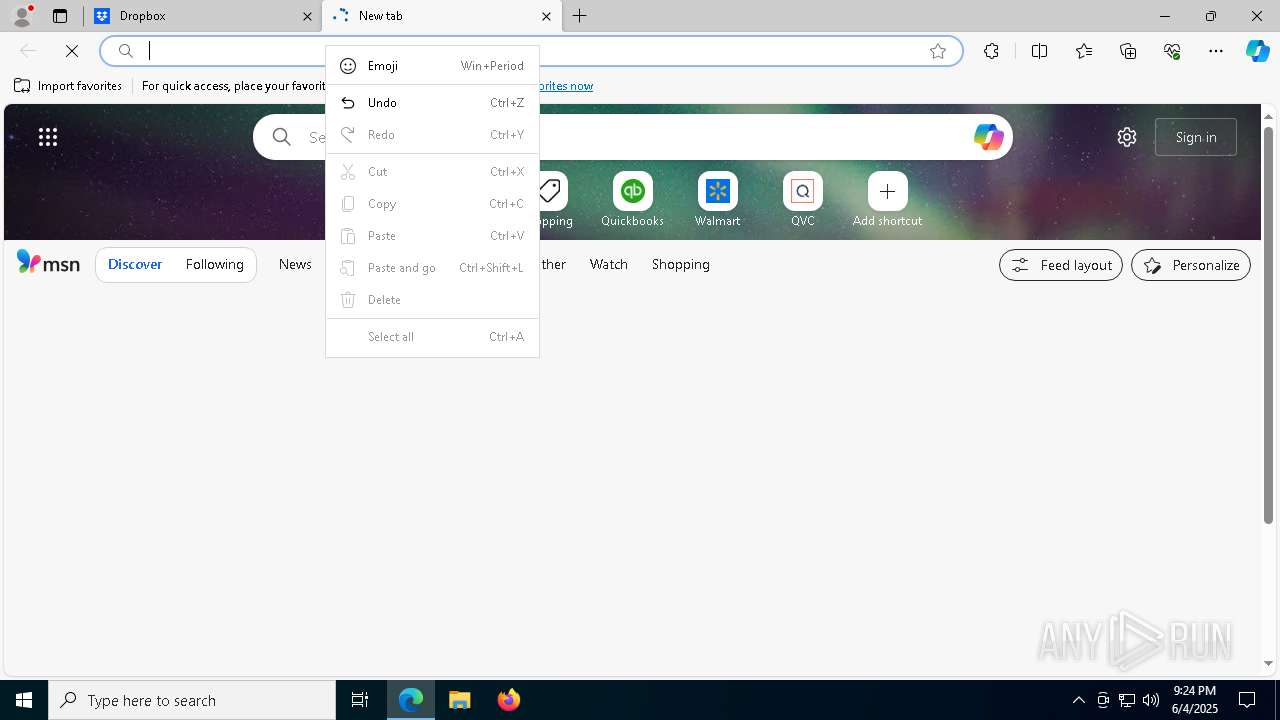Open the Collections icon
Screen dimensions: 1280x720
[x=1128, y=51]
